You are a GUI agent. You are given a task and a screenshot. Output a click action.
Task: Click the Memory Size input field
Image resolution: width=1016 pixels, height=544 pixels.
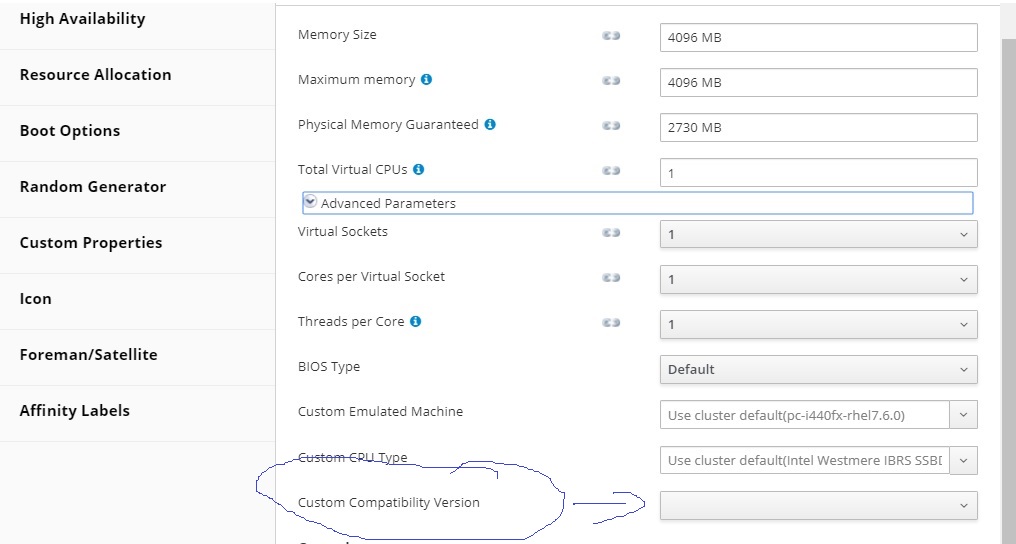[x=818, y=38]
